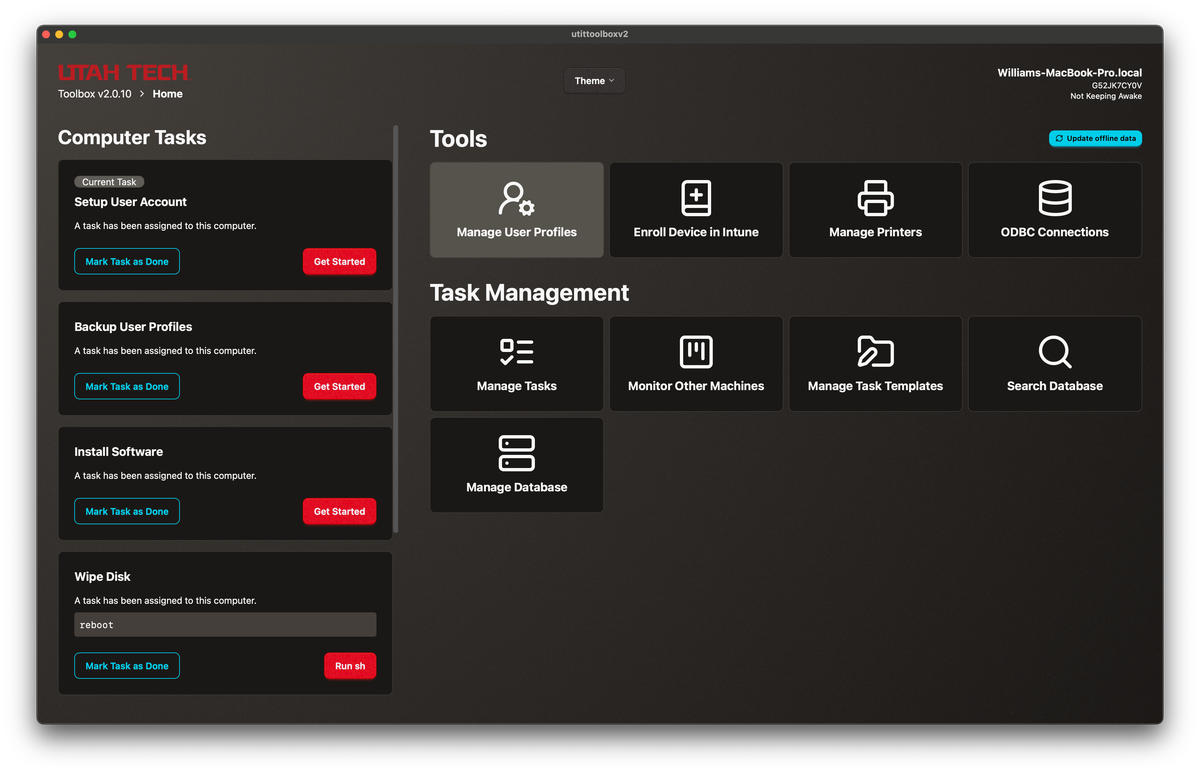Open the Manage Tasks panel
1200x773 pixels.
click(x=516, y=364)
